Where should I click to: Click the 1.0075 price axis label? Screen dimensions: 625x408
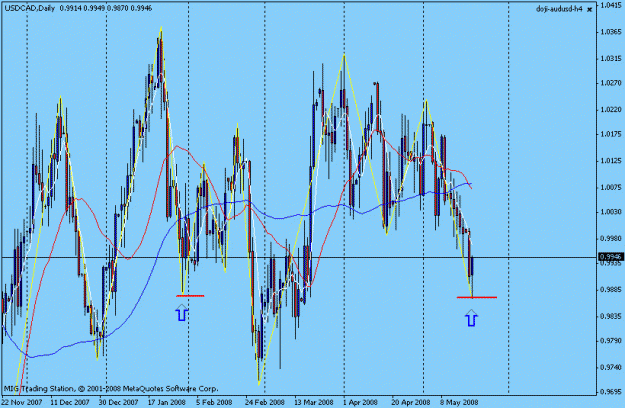(611, 187)
